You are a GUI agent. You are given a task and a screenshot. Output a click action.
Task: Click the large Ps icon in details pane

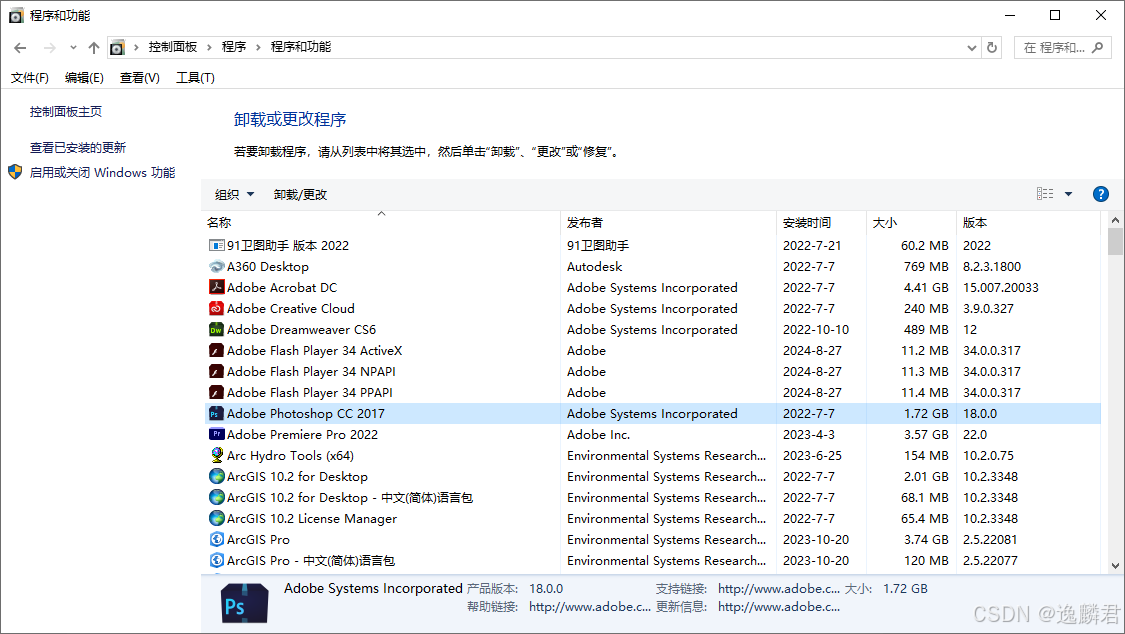(x=245, y=602)
